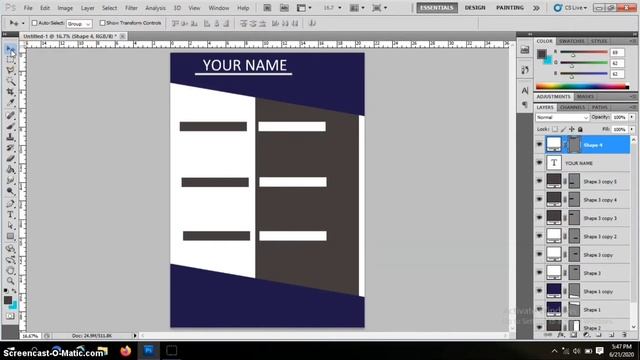This screenshot has height=360, width=640.
Task: Select the Horizontal Type tool
Action: pyautogui.click(x=10, y=214)
